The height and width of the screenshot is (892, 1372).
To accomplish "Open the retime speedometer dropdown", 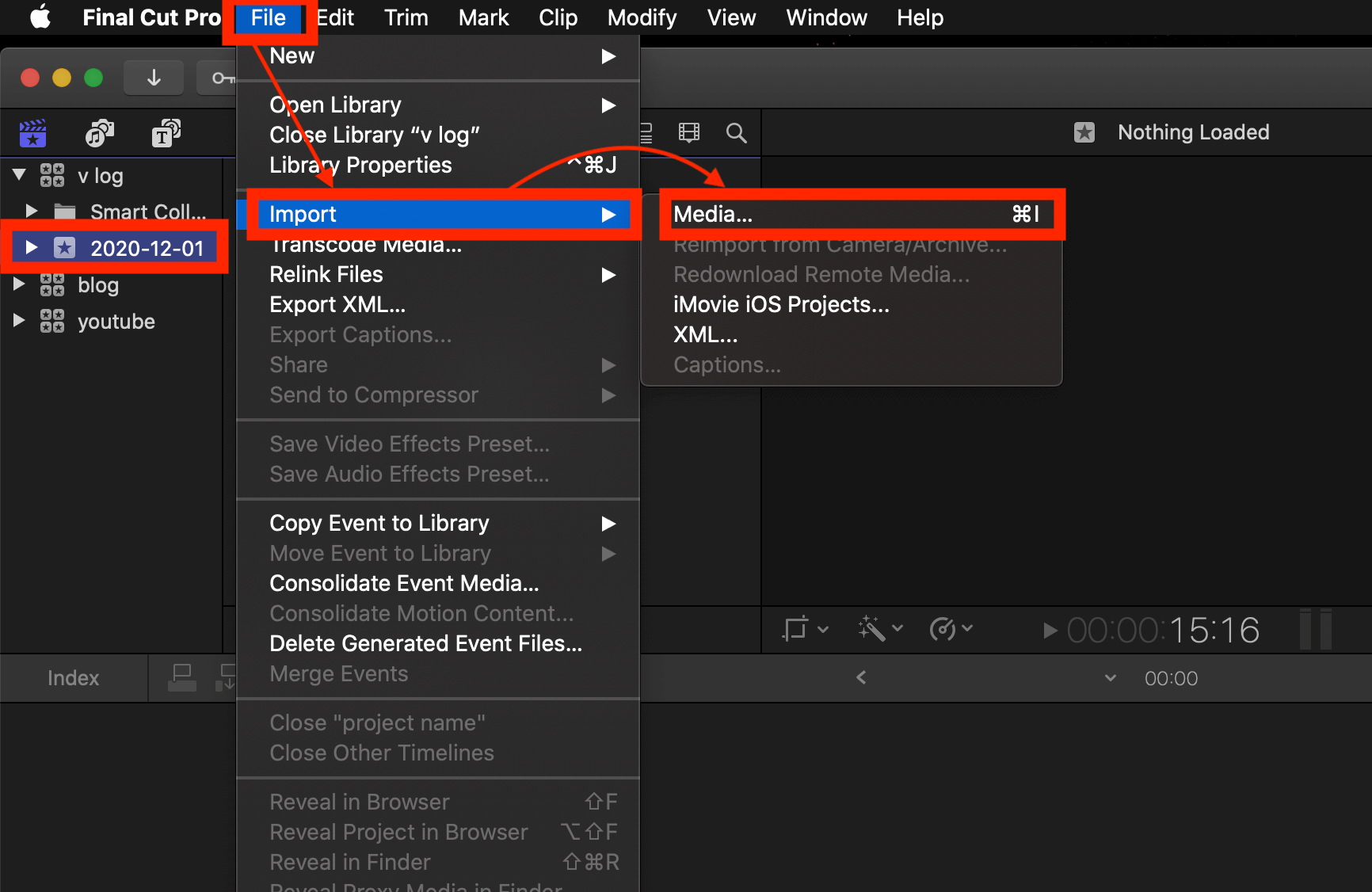I will pos(951,630).
